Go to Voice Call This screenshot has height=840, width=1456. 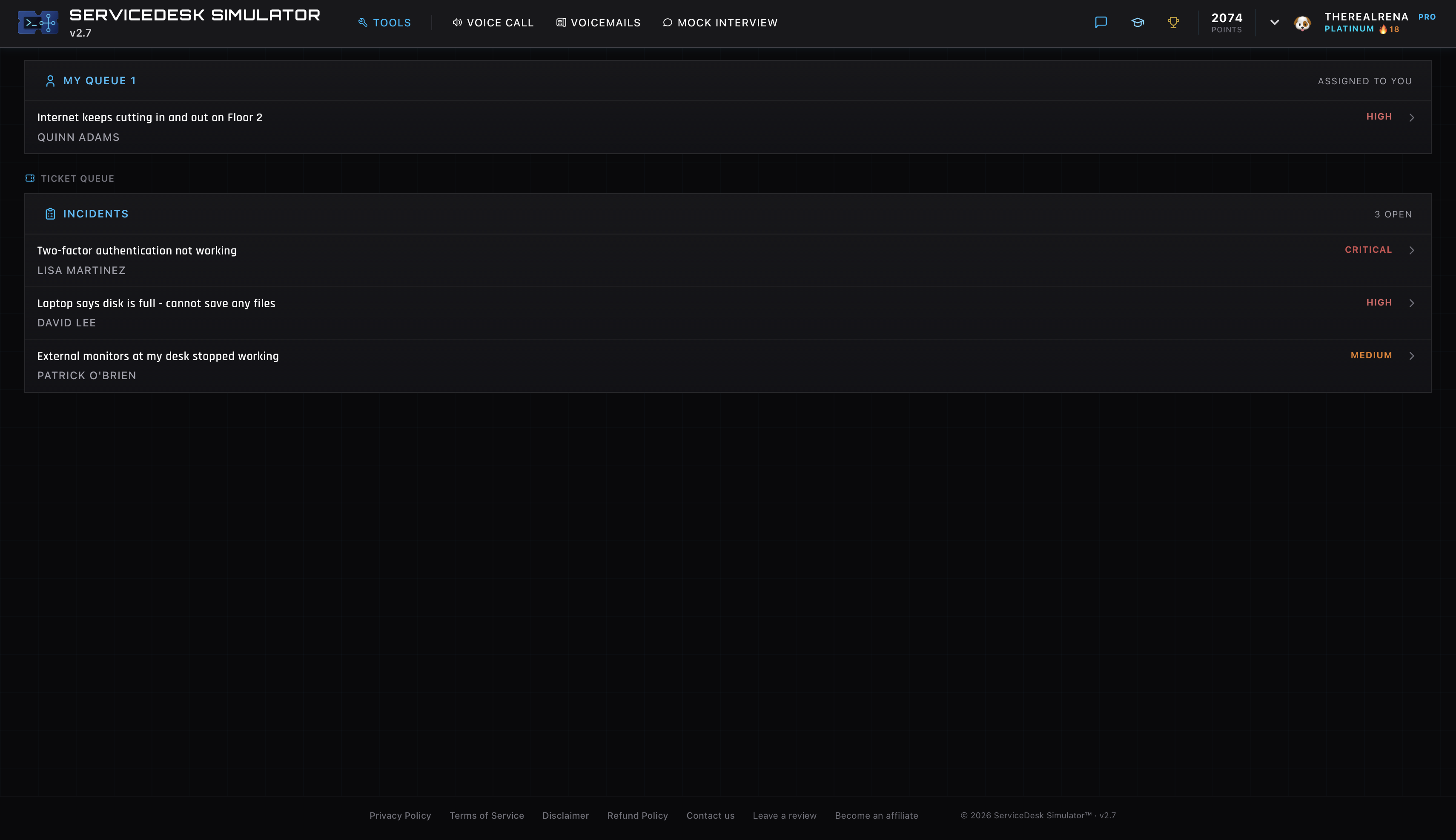493,23
